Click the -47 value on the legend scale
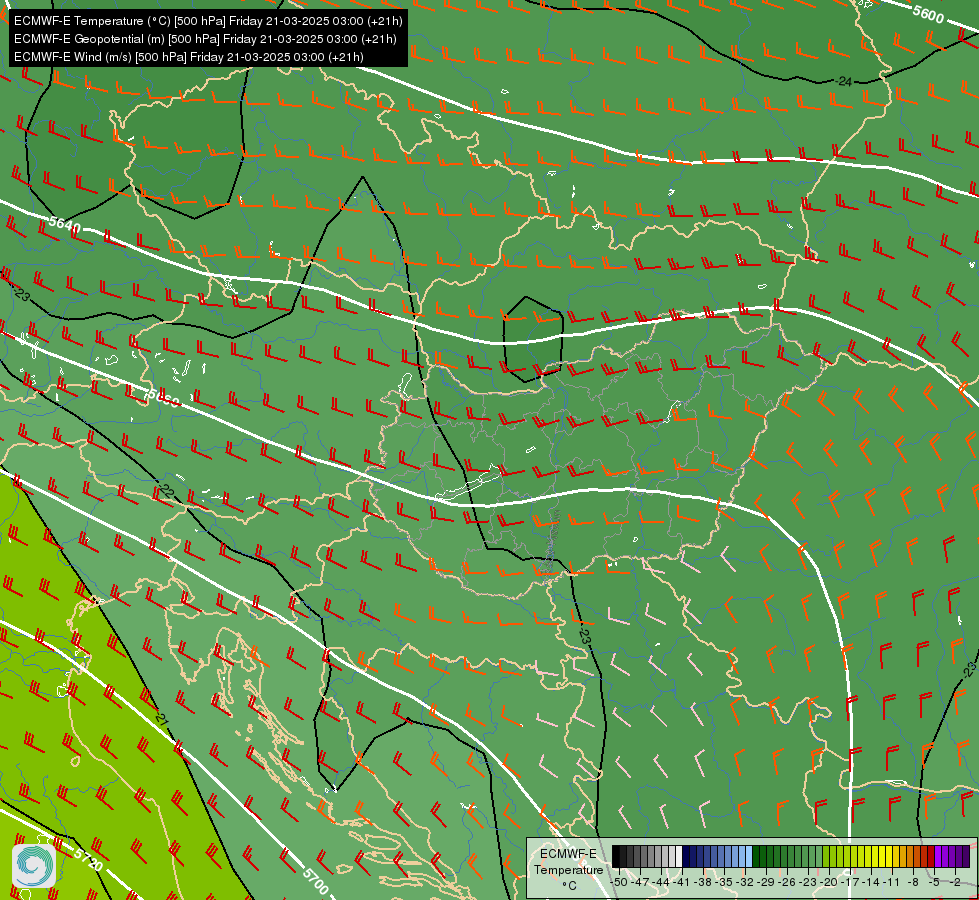This screenshot has height=900, width=979. pos(640,882)
